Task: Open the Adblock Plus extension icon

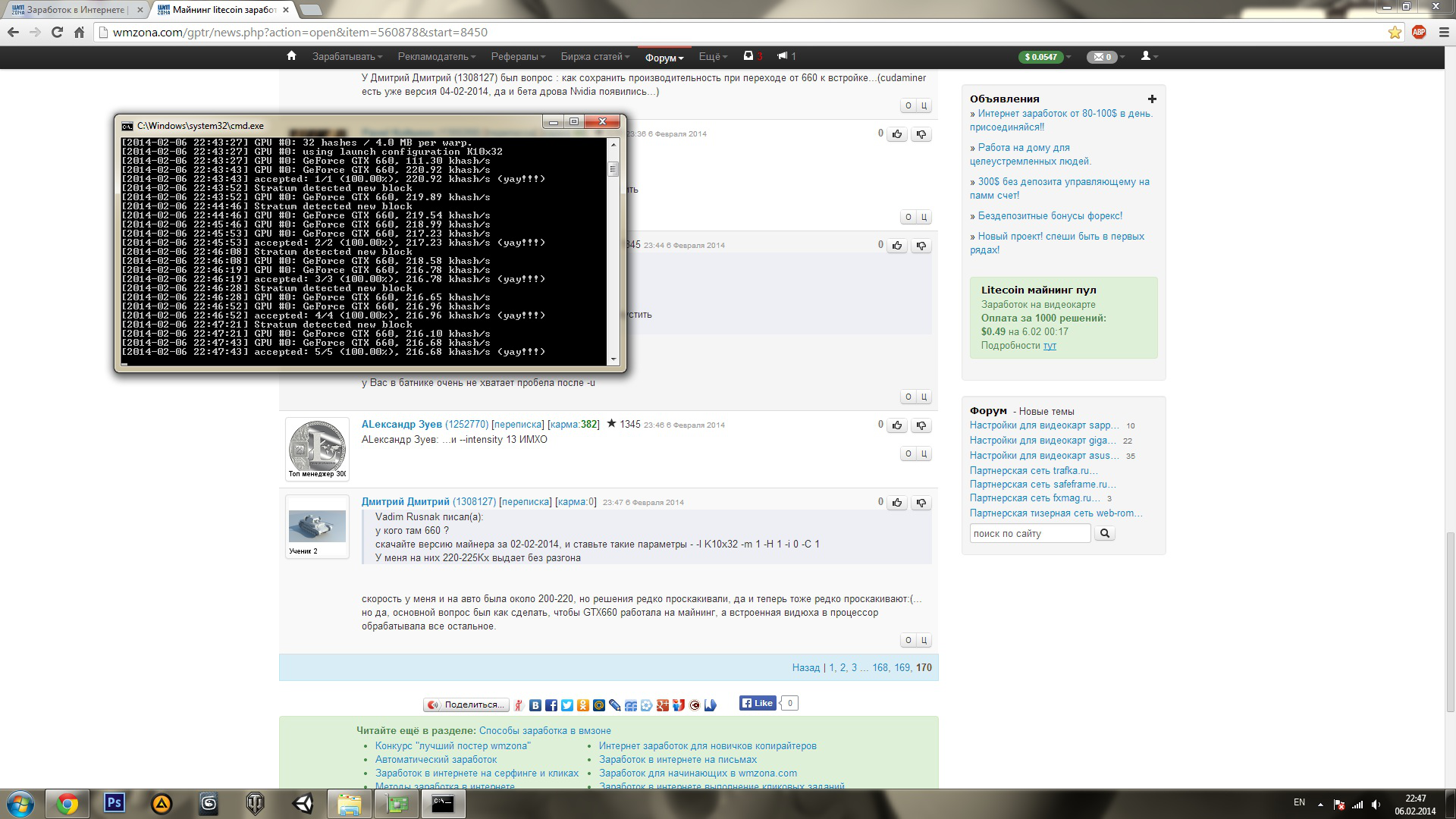Action: [x=1419, y=32]
